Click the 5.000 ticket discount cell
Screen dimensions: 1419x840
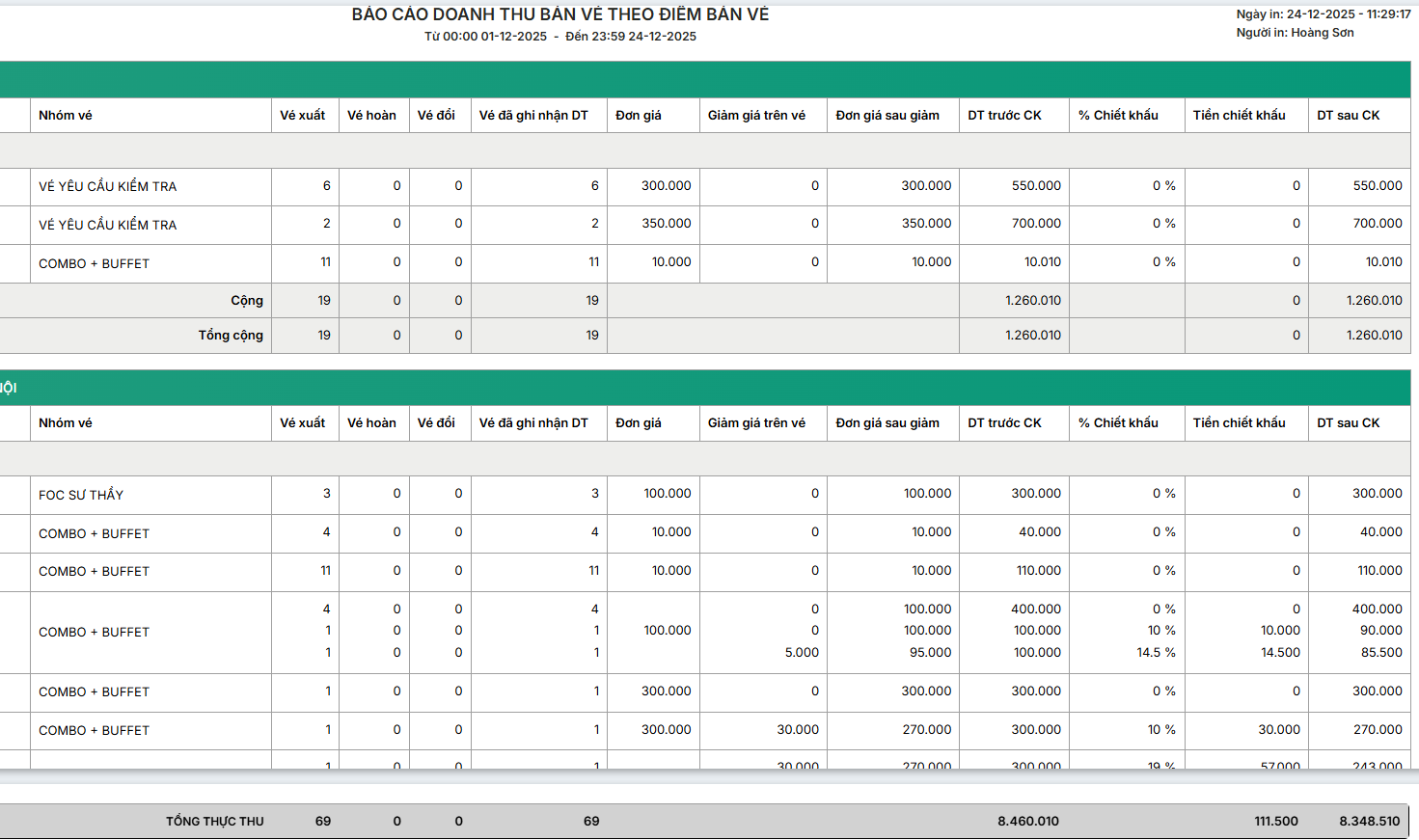[802, 653]
